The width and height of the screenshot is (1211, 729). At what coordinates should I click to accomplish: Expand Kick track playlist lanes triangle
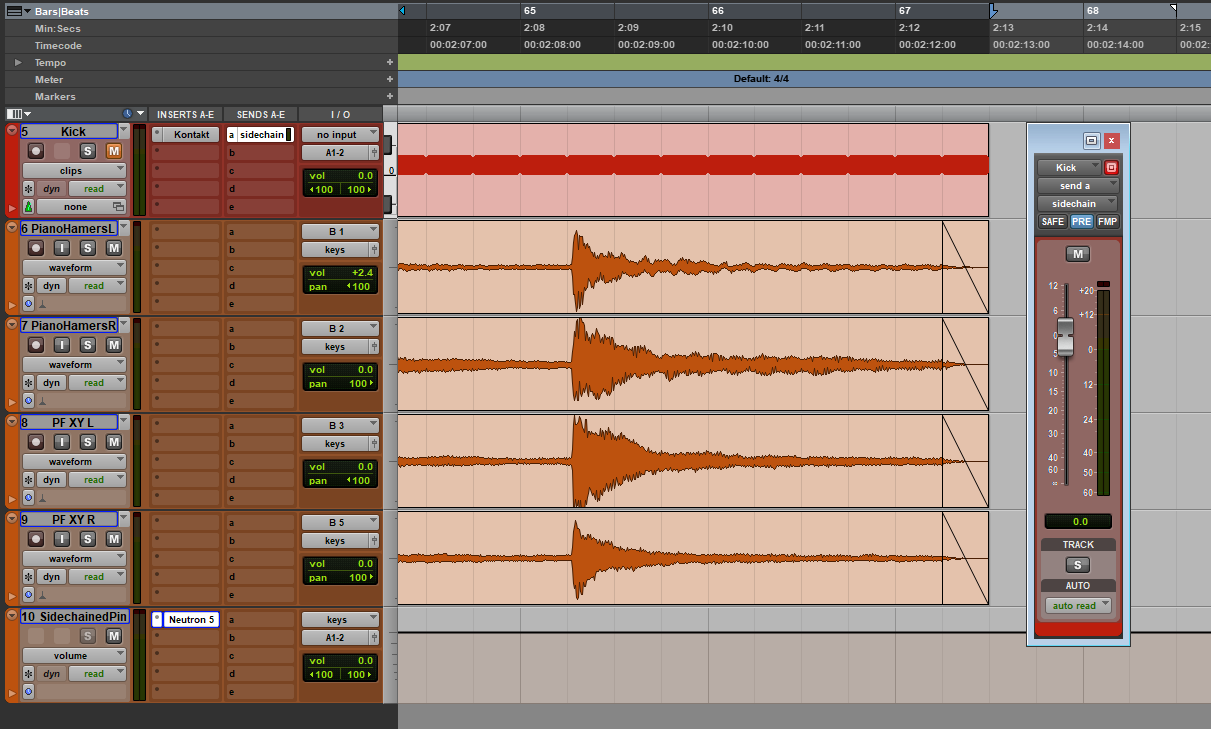pos(12,207)
